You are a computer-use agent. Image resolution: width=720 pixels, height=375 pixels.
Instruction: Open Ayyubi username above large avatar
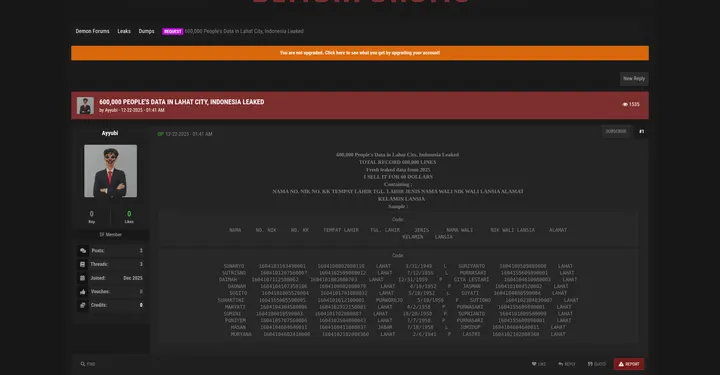coord(110,133)
